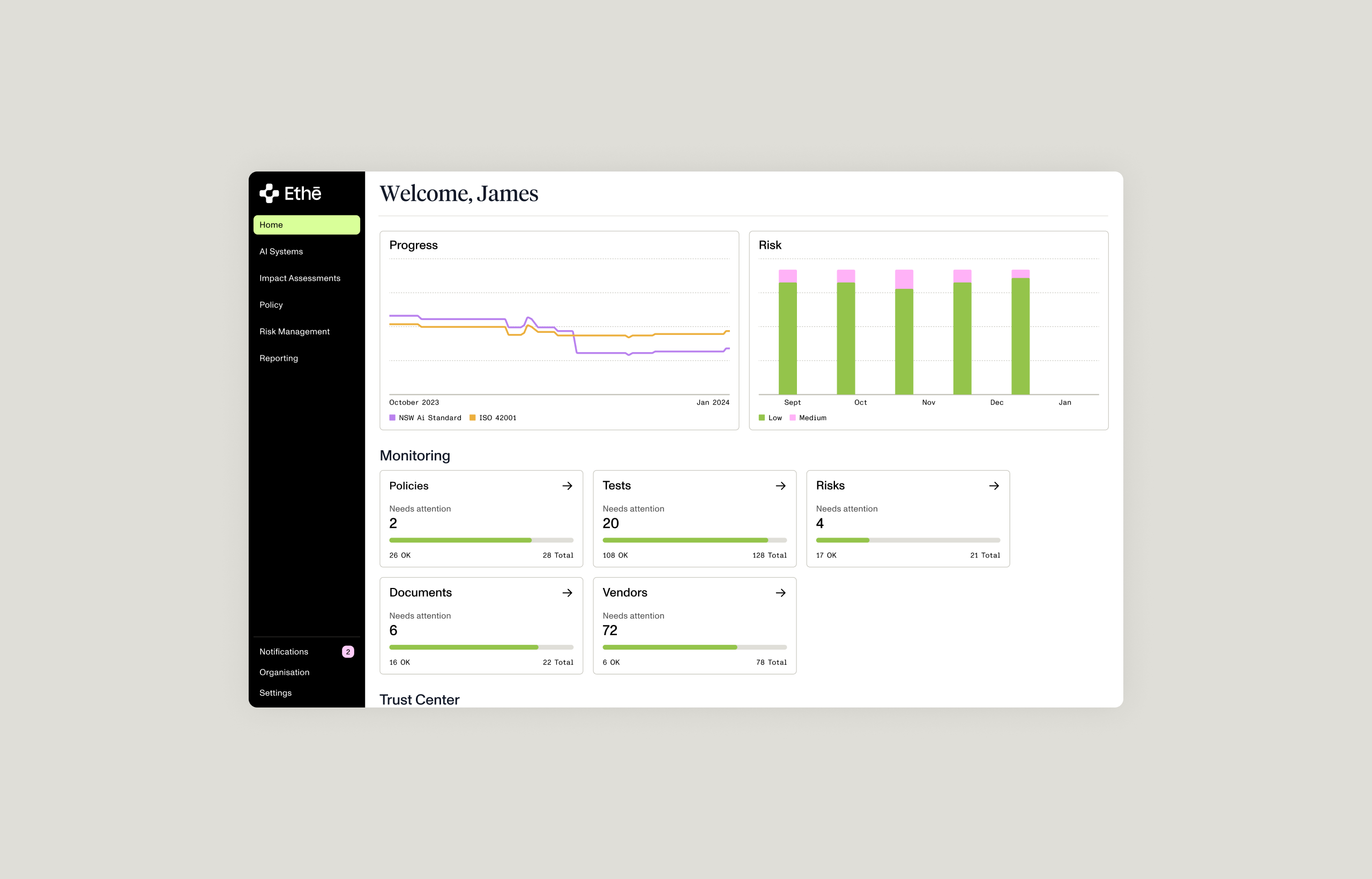Image resolution: width=1372 pixels, height=879 pixels.
Task: Click the Policies progress bar
Action: pyautogui.click(x=481, y=540)
